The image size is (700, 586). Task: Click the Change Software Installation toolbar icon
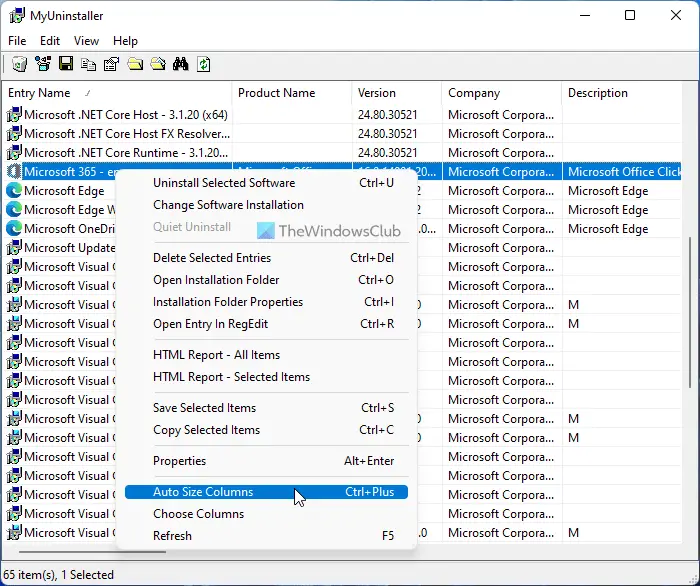(x=43, y=64)
